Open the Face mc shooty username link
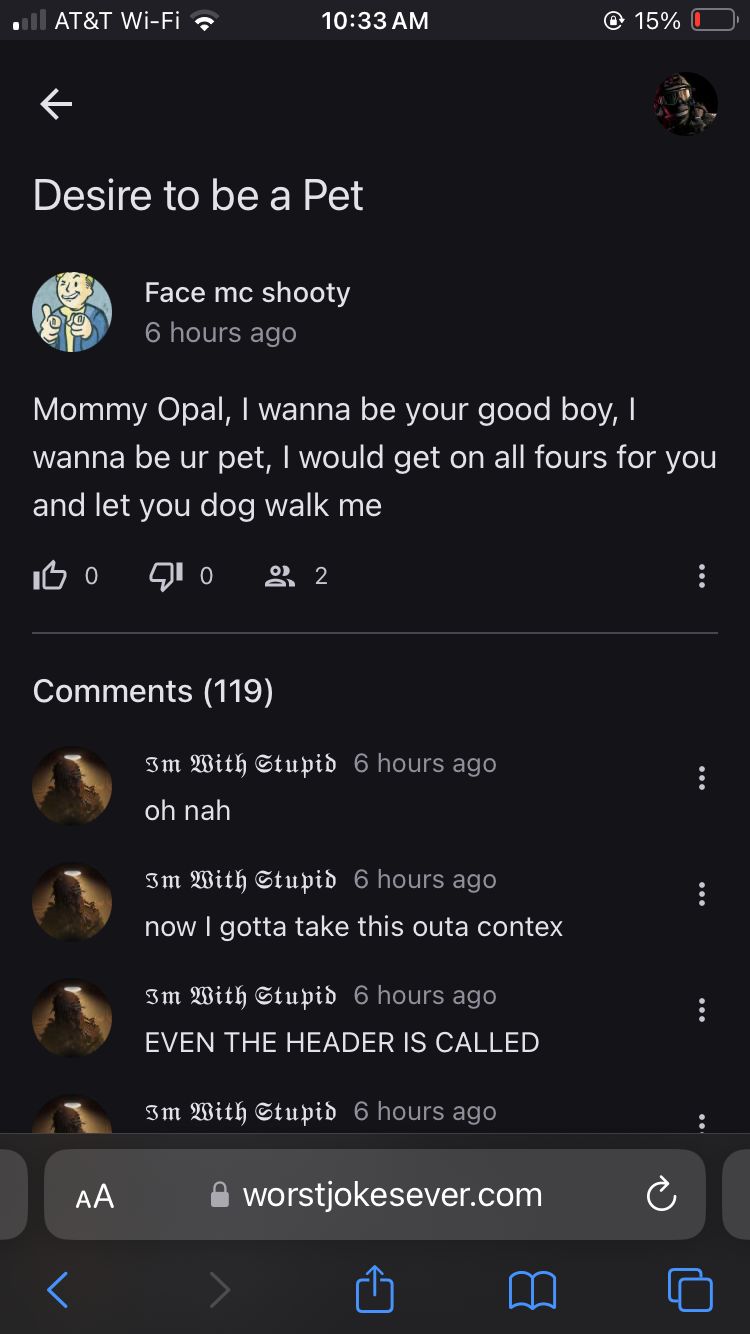Screen dimensions: 750x1334 click(x=247, y=292)
